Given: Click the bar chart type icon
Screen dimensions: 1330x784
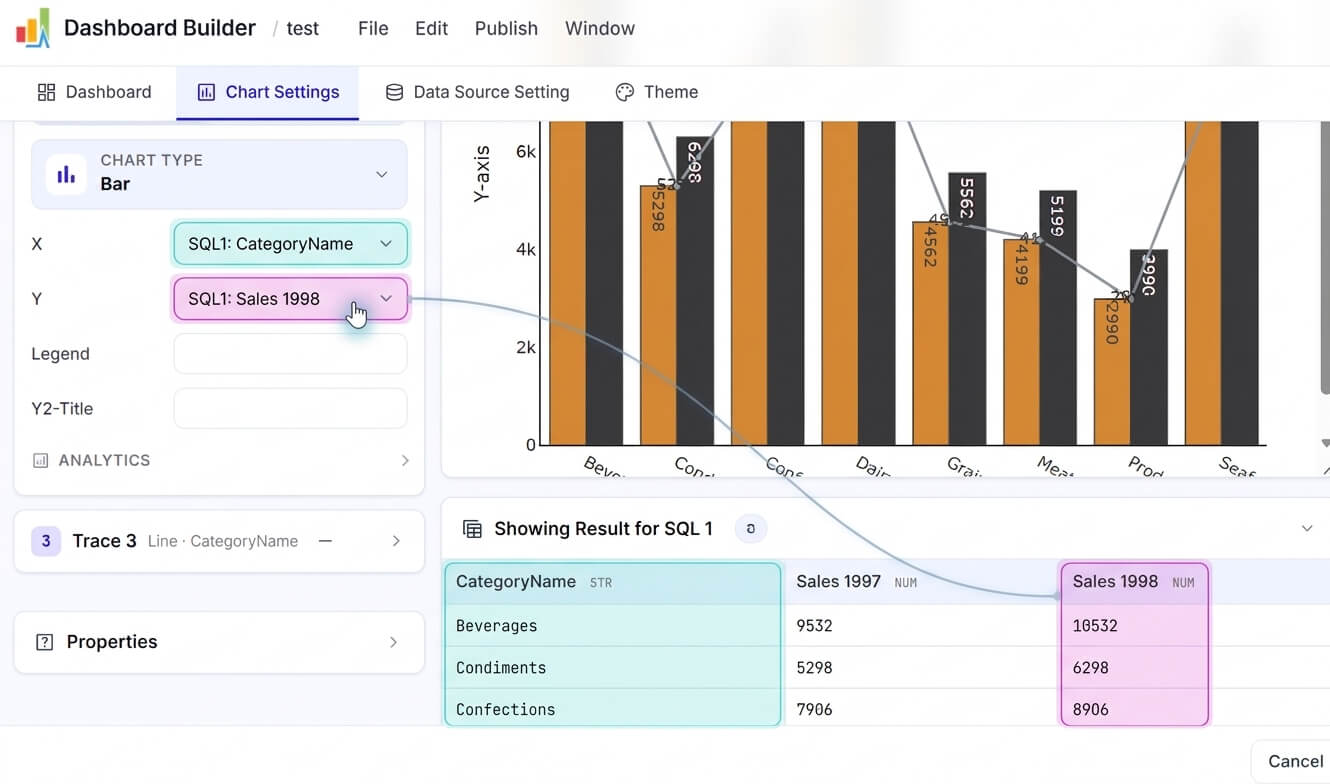Looking at the screenshot, I should [66, 174].
